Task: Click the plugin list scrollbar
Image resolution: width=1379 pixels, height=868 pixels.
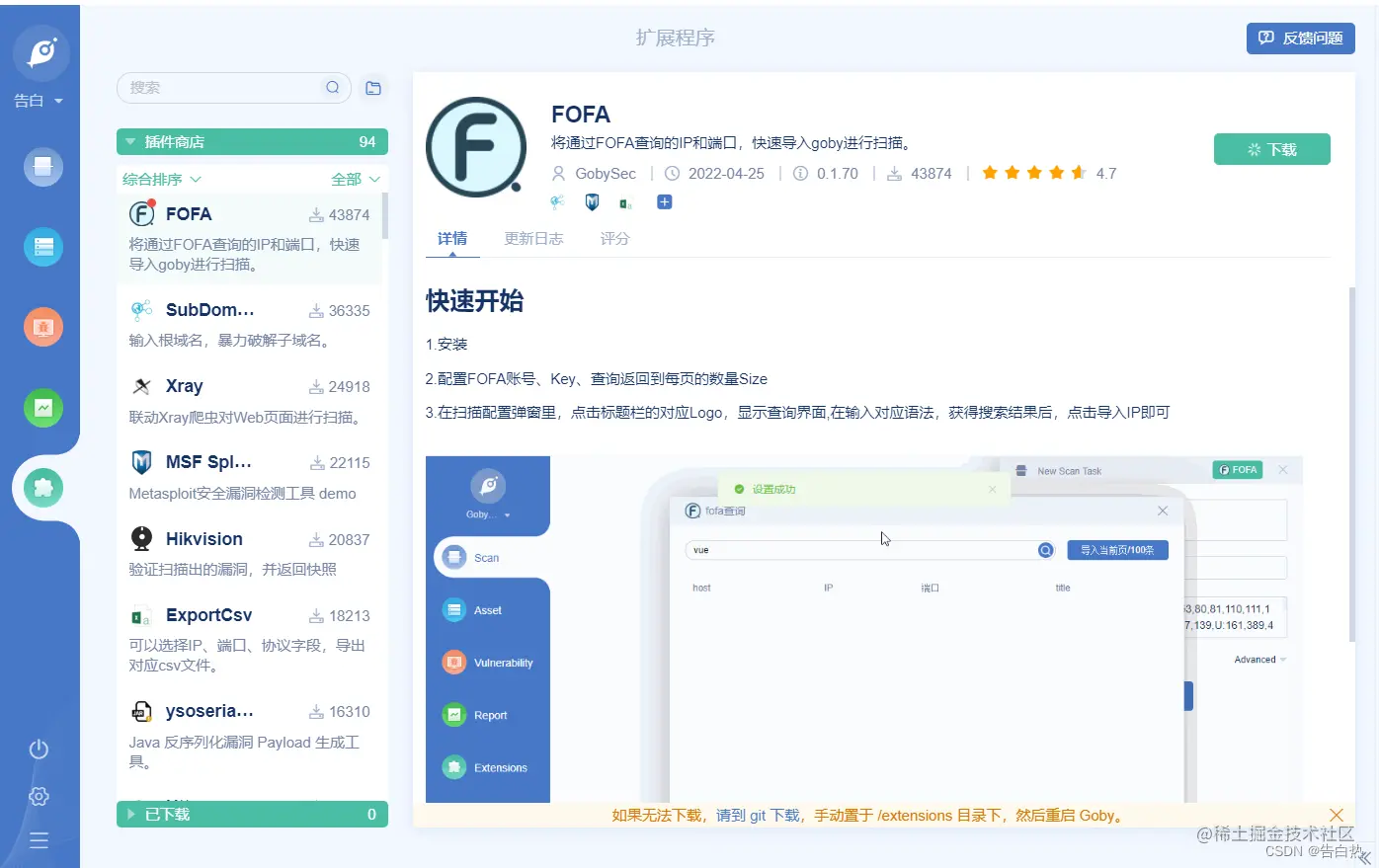Action: [x=385, y=215]
